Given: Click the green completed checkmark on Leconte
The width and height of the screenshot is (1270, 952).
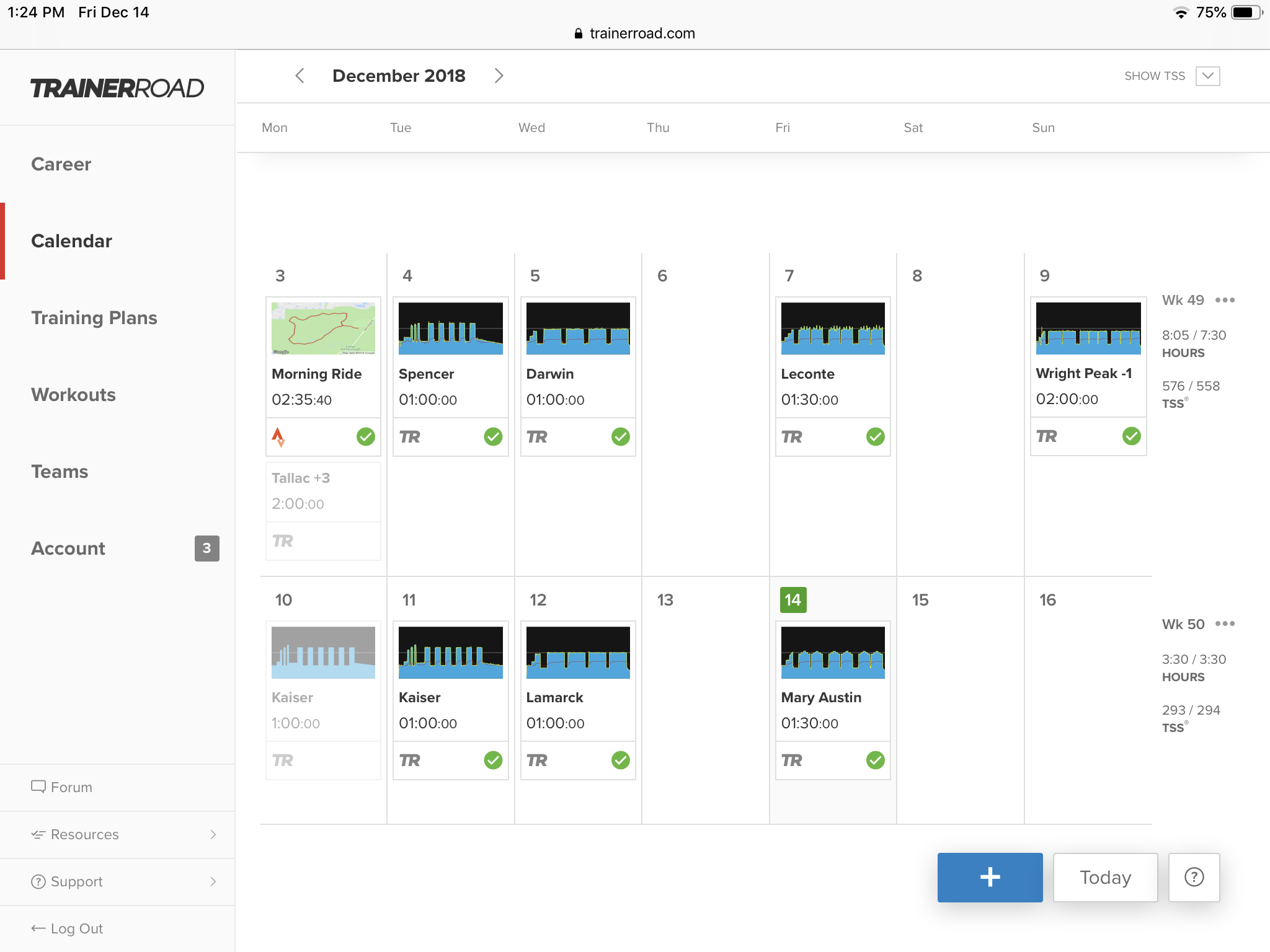Looking at the screenshot, I should [875, 437].
